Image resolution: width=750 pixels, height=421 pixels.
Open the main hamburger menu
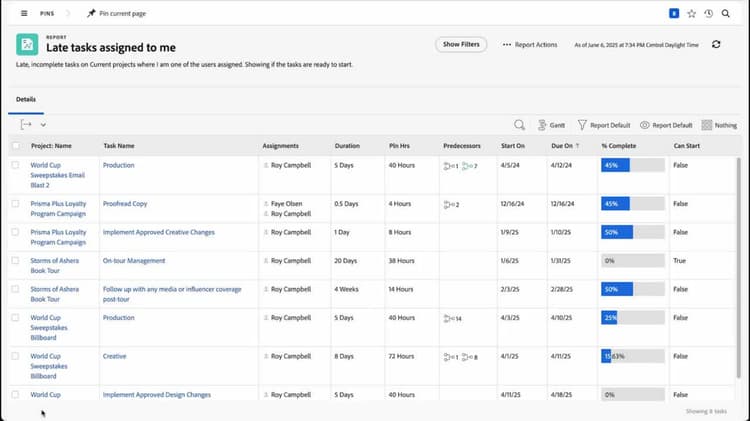24,14
